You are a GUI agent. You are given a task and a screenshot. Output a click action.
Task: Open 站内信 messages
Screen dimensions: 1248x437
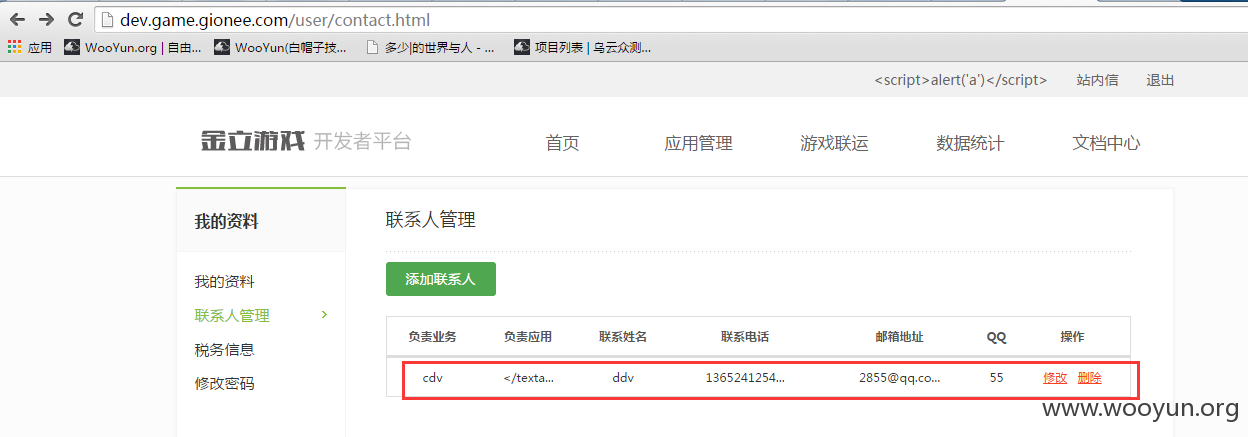click(x=1097, y=80)
